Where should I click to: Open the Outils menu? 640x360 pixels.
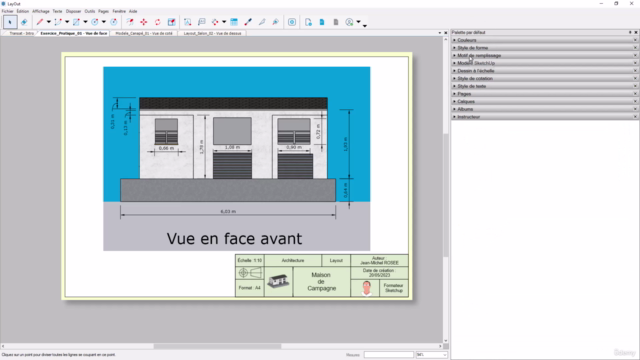(90, 11)
